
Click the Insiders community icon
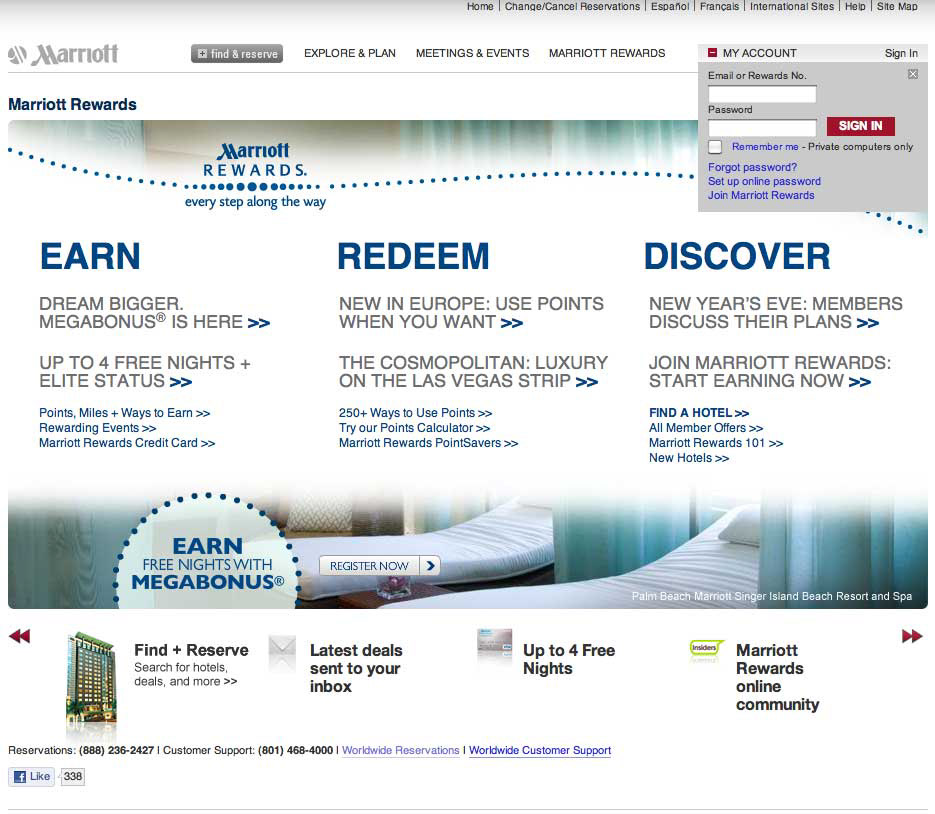(x=706, y=648)
